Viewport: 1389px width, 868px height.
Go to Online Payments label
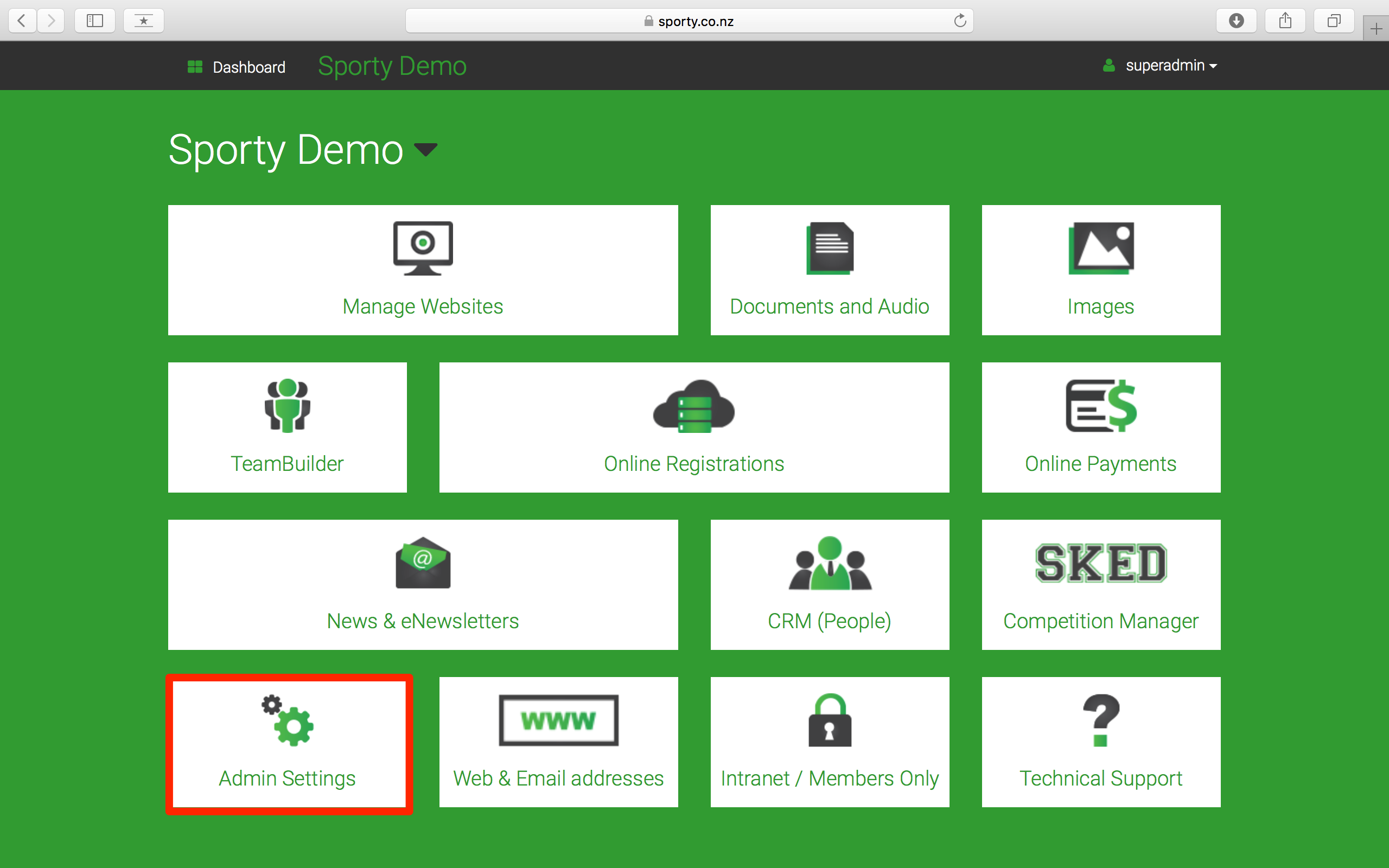coord(1101,464)
